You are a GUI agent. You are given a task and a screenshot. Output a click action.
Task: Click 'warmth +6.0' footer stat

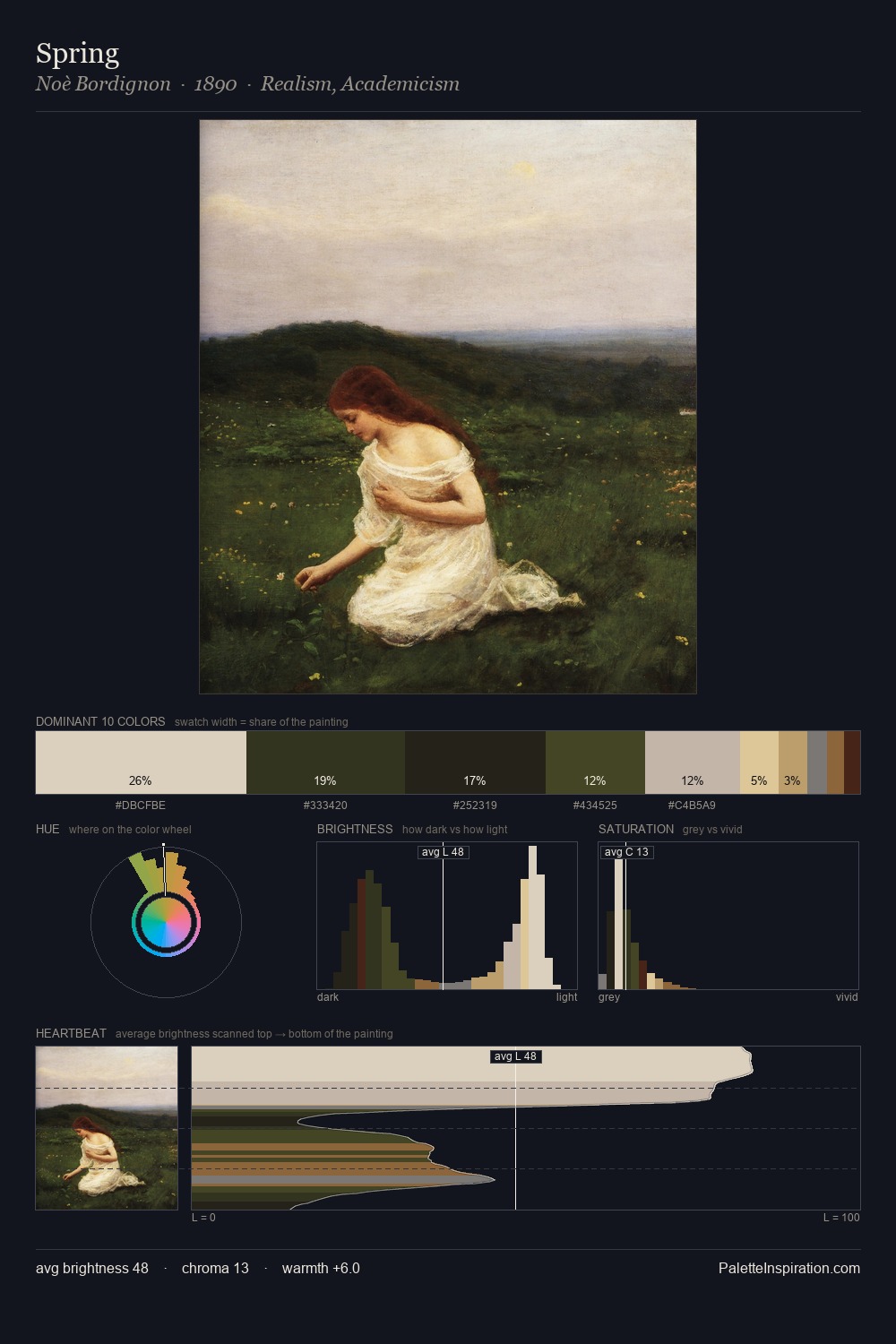pyautogui.click(x=321, y=1268)
